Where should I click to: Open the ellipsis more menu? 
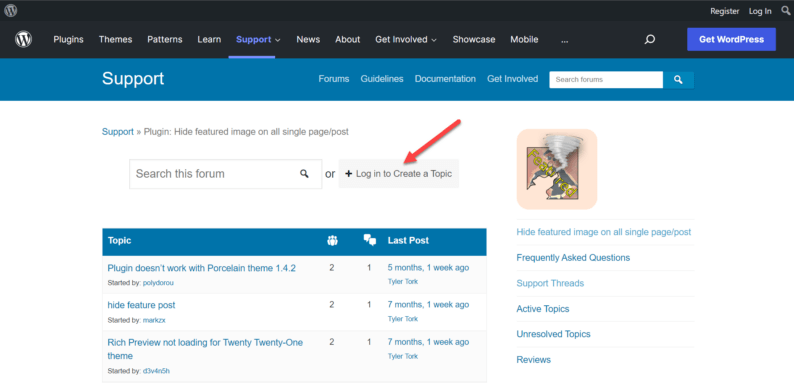click(x=565, y=40)
